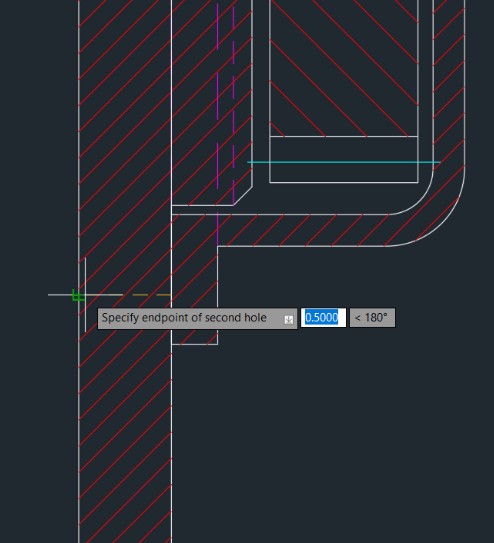Image resolution: width=494 pixels, height=543 pixels.
Task: Select the inner rounded corner arc
Action: click(x=419, y=202)
